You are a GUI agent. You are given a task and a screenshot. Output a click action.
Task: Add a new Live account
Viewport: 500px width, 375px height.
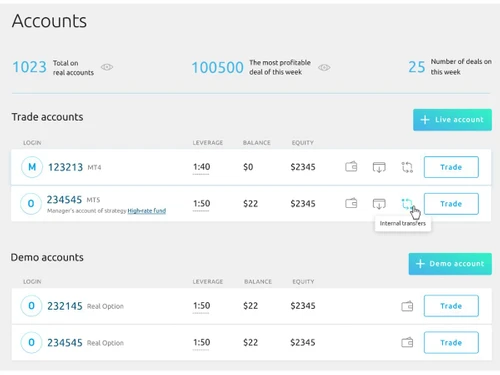coord(452,120)
